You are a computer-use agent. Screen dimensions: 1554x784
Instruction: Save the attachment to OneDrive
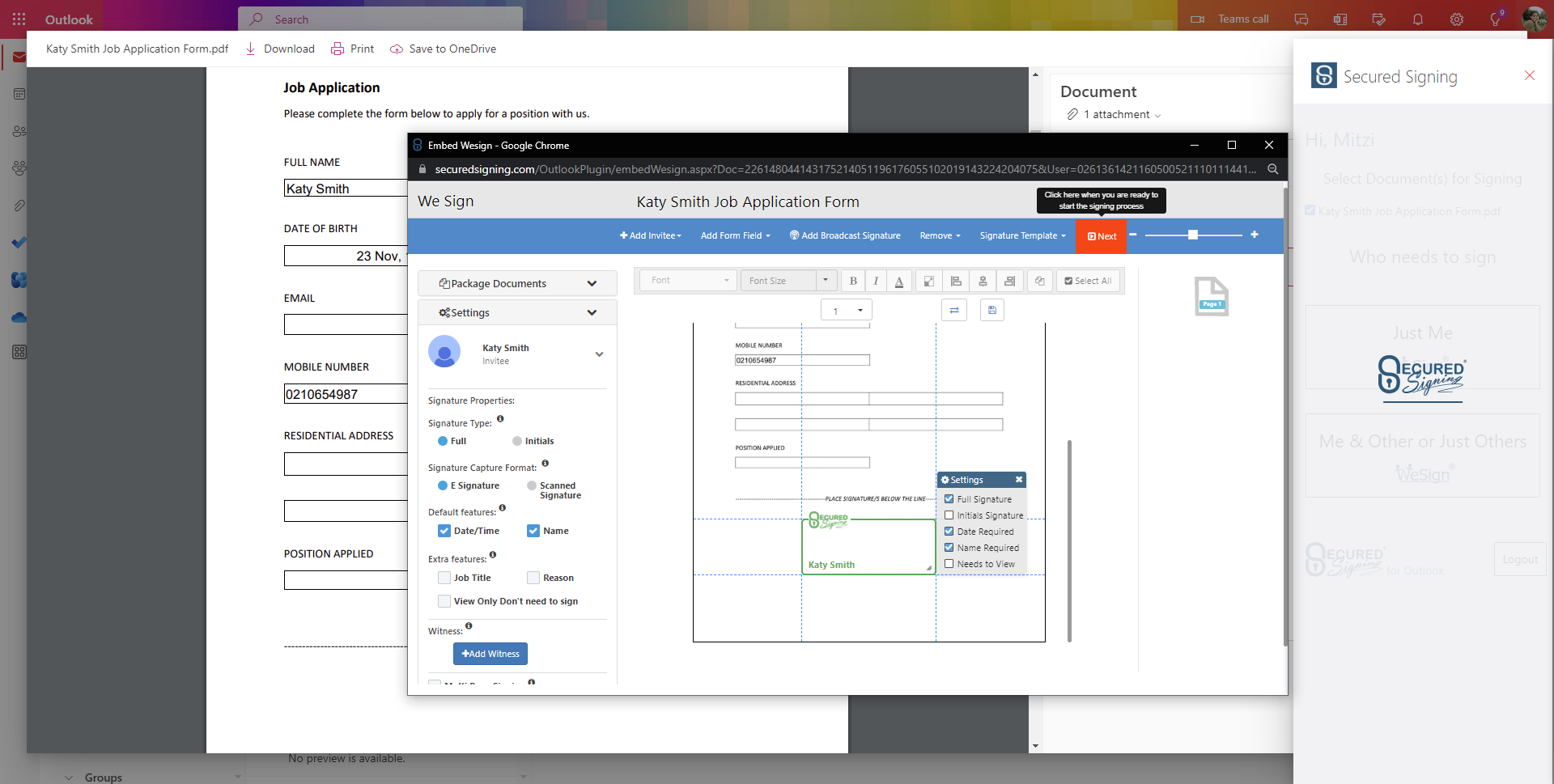tap(443, 49)
